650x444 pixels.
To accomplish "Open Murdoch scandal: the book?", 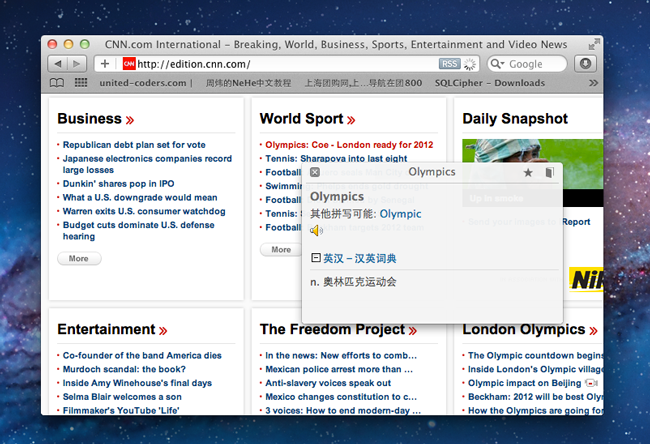I will point(124,369).
